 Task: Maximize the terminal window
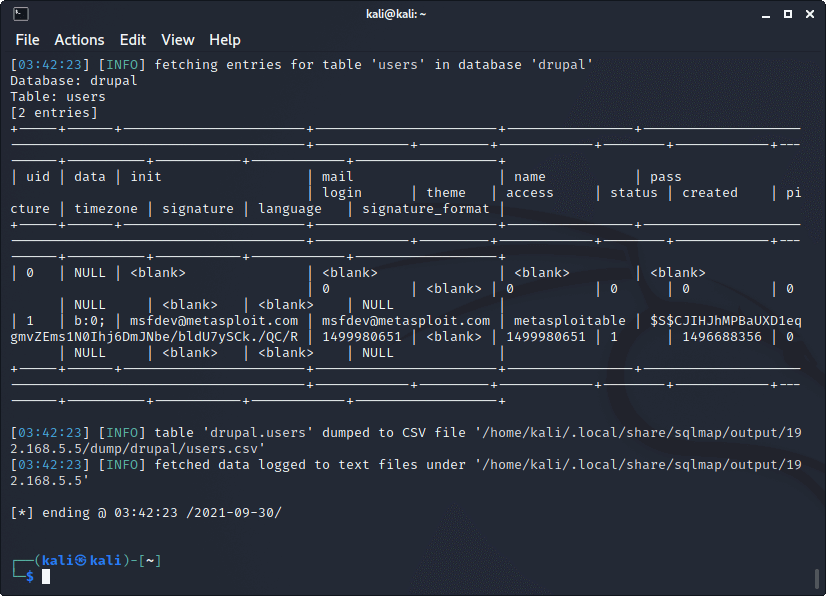pyautogui.click(x=788, y=14)
